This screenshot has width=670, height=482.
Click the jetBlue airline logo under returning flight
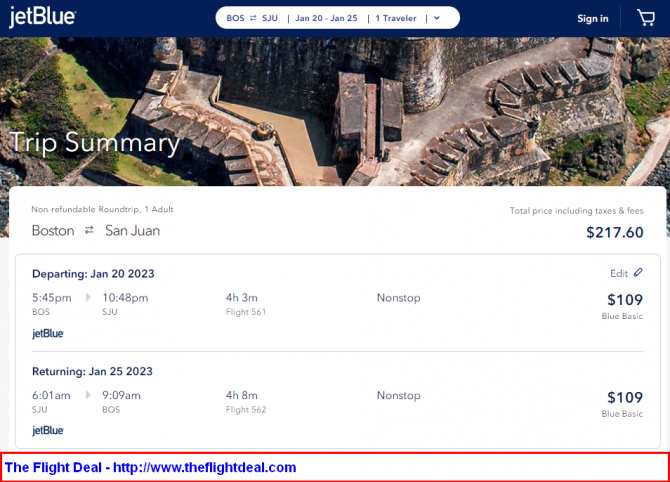tap(48, 430)
